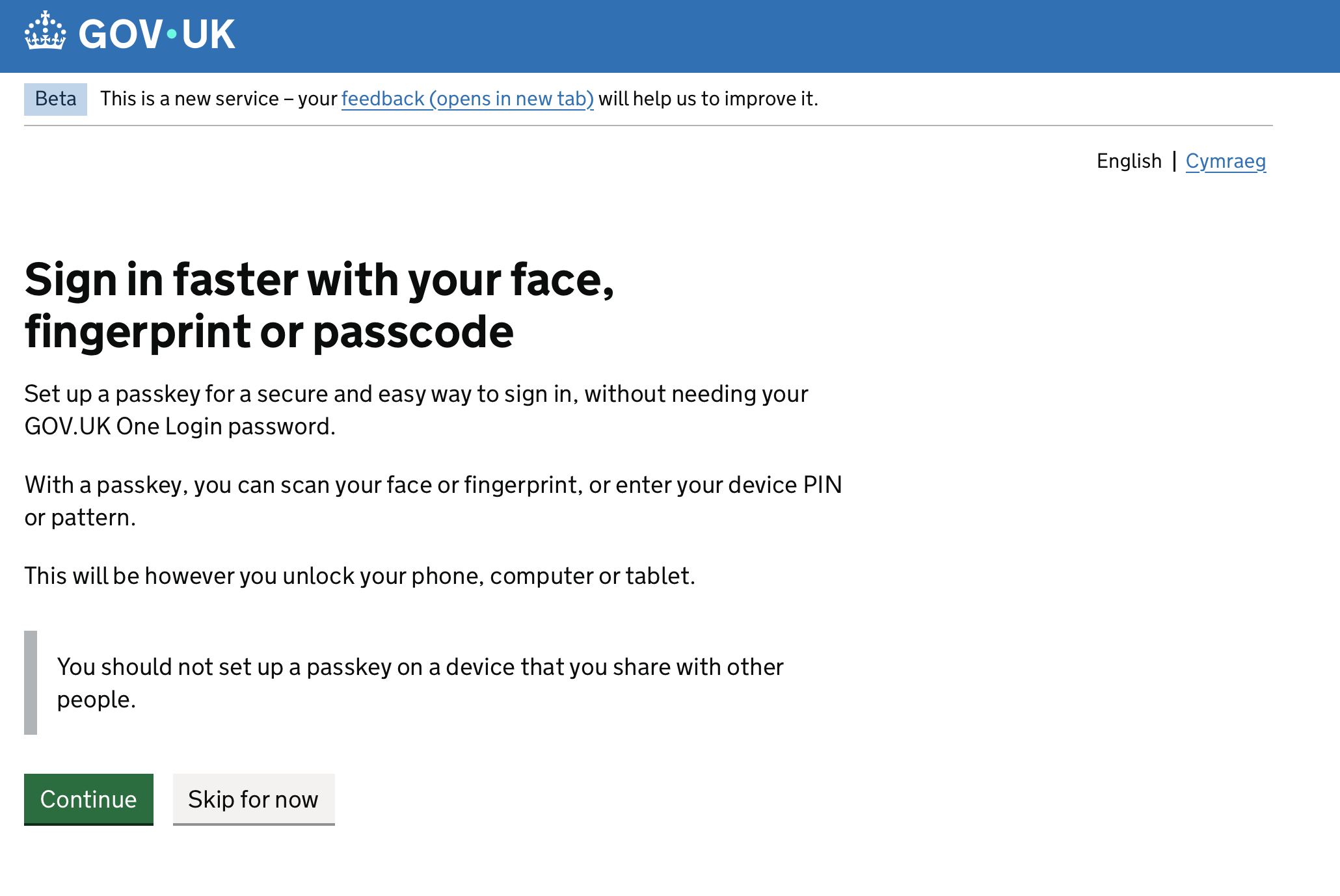Screen dimensions: 1340x896
Task: Click the horizontal rule under the Beta banner
Action: point(649,125)
